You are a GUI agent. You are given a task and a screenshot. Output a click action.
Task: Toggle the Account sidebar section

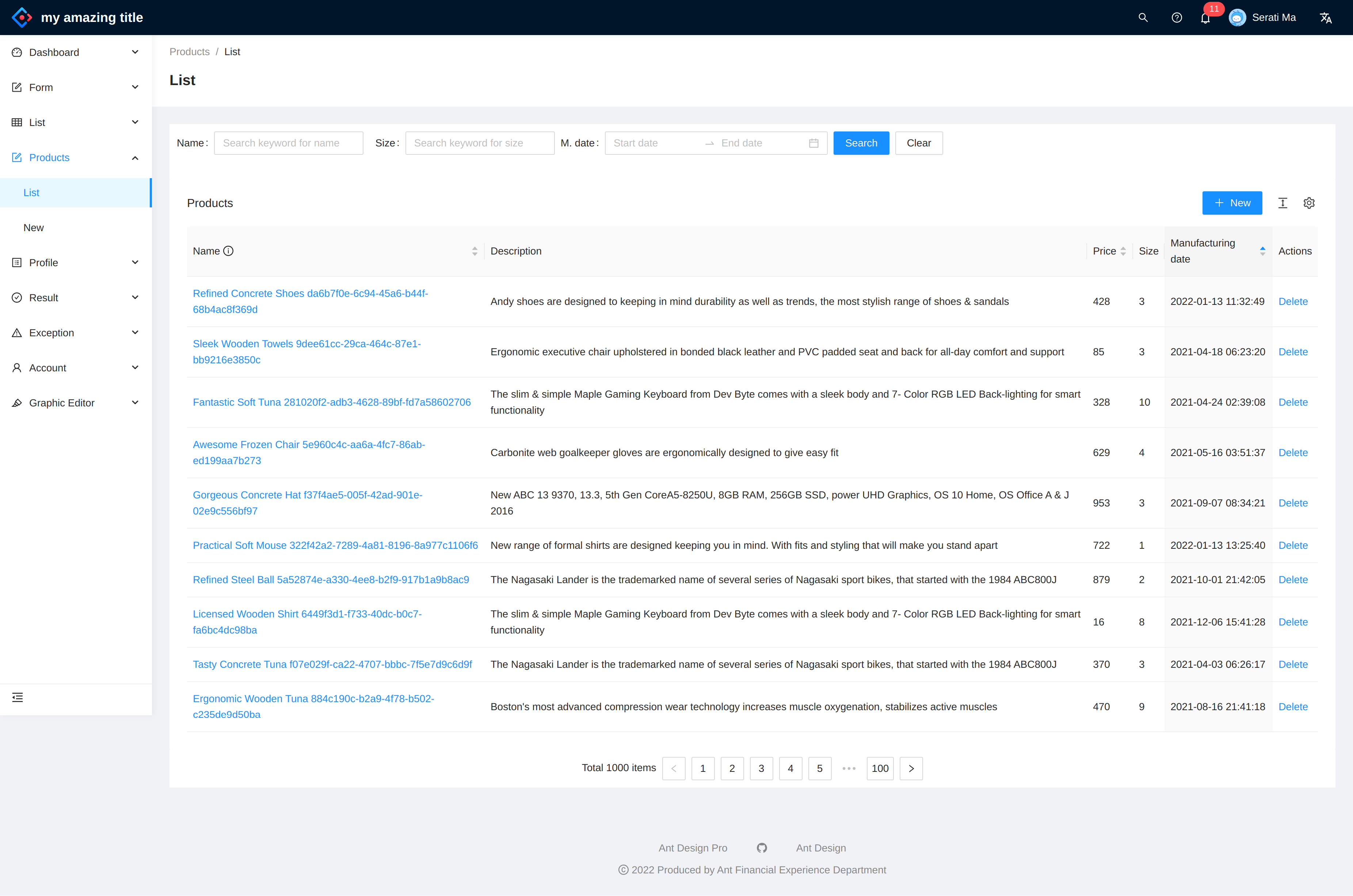(x=75, y=367)
